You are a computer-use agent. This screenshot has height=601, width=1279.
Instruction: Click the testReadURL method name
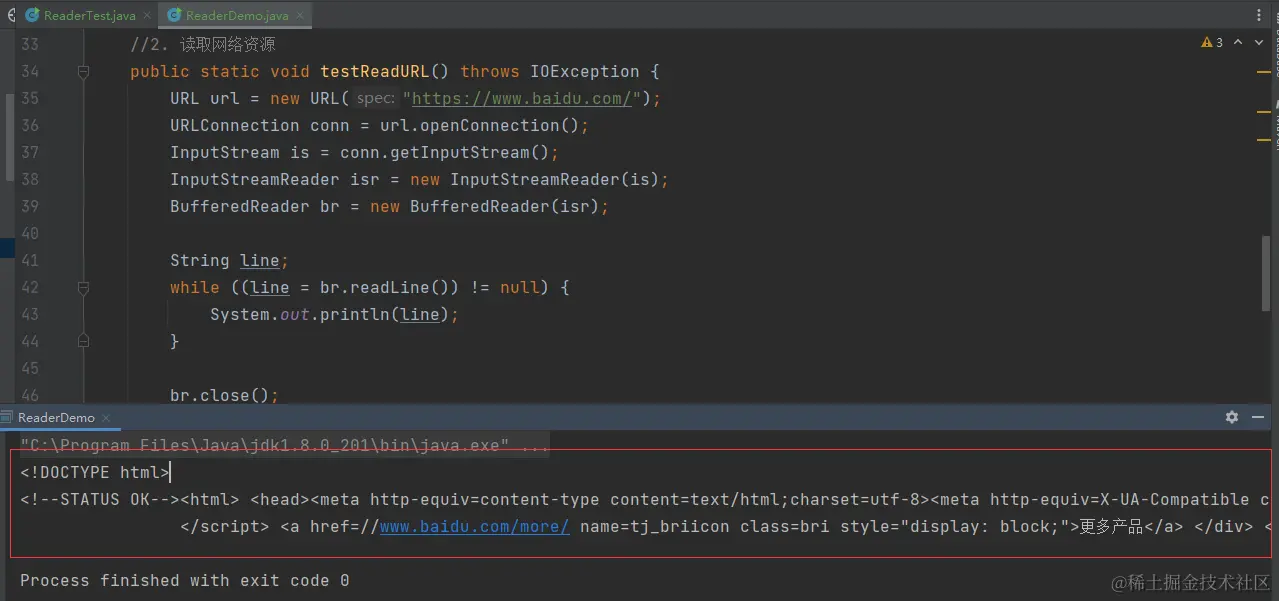(x=375, y=72)
